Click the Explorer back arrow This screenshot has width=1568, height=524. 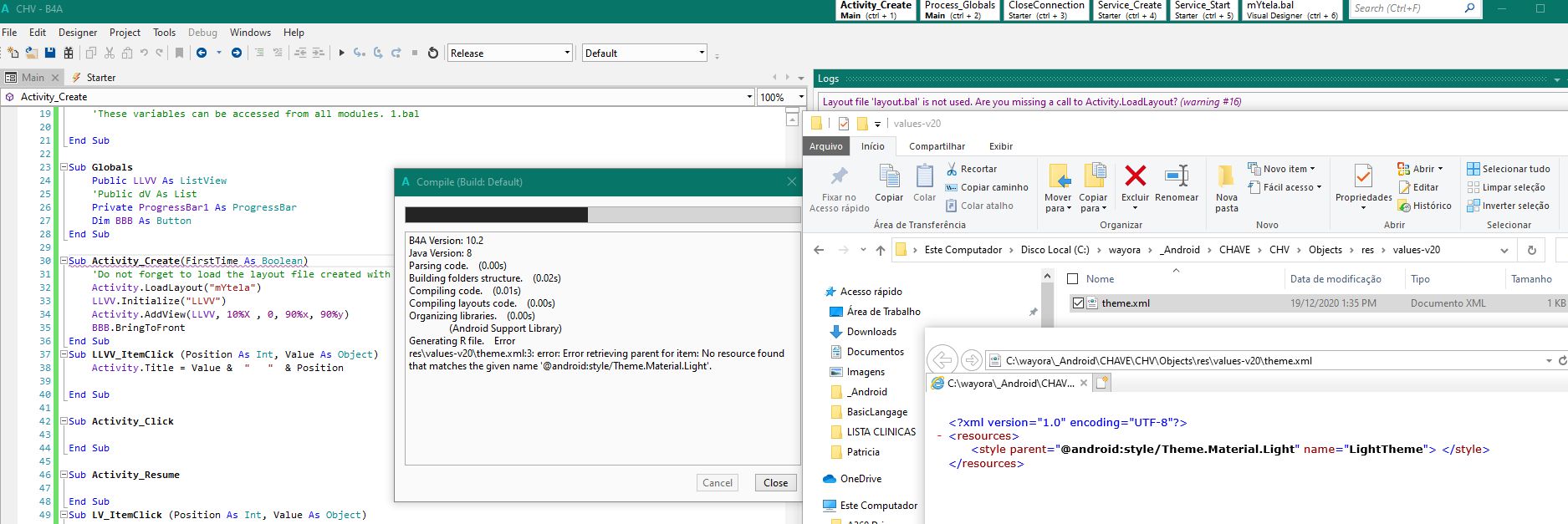click(x=819, y=250)
